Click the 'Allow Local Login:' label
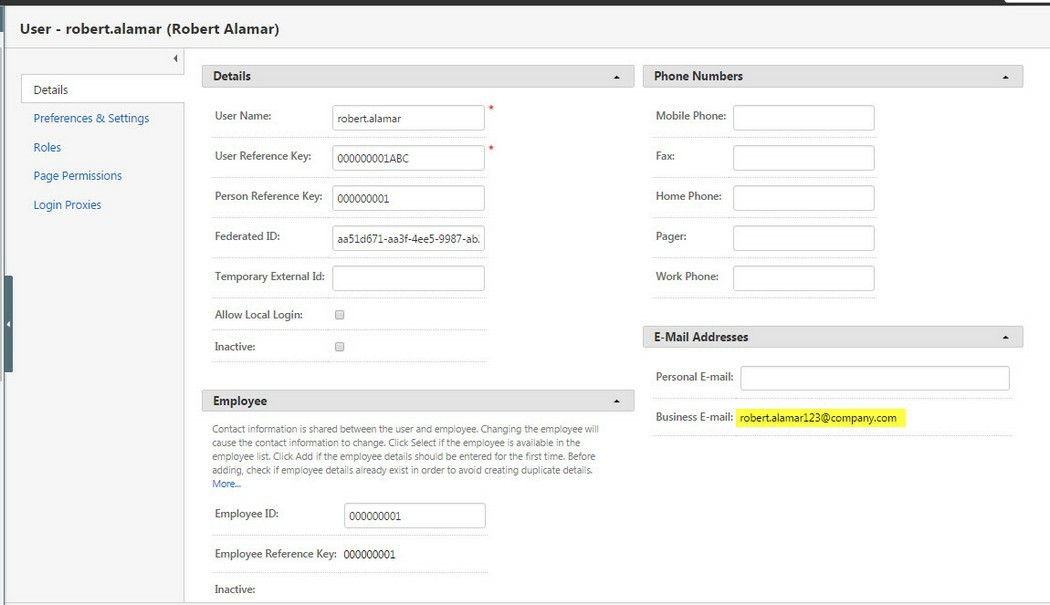 (258, 315)
